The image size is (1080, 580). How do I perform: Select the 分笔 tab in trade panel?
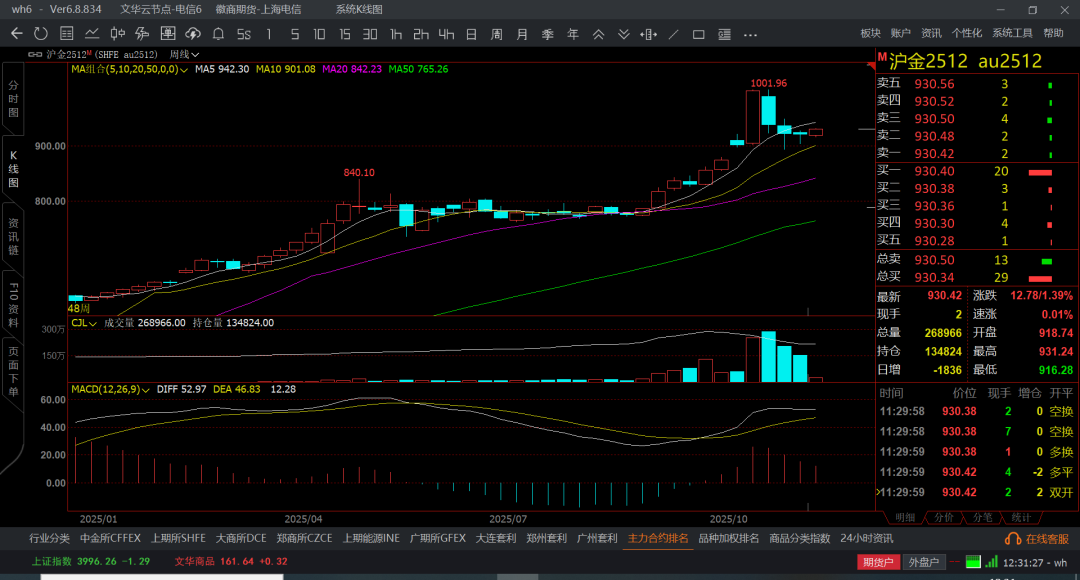(982, 517)
